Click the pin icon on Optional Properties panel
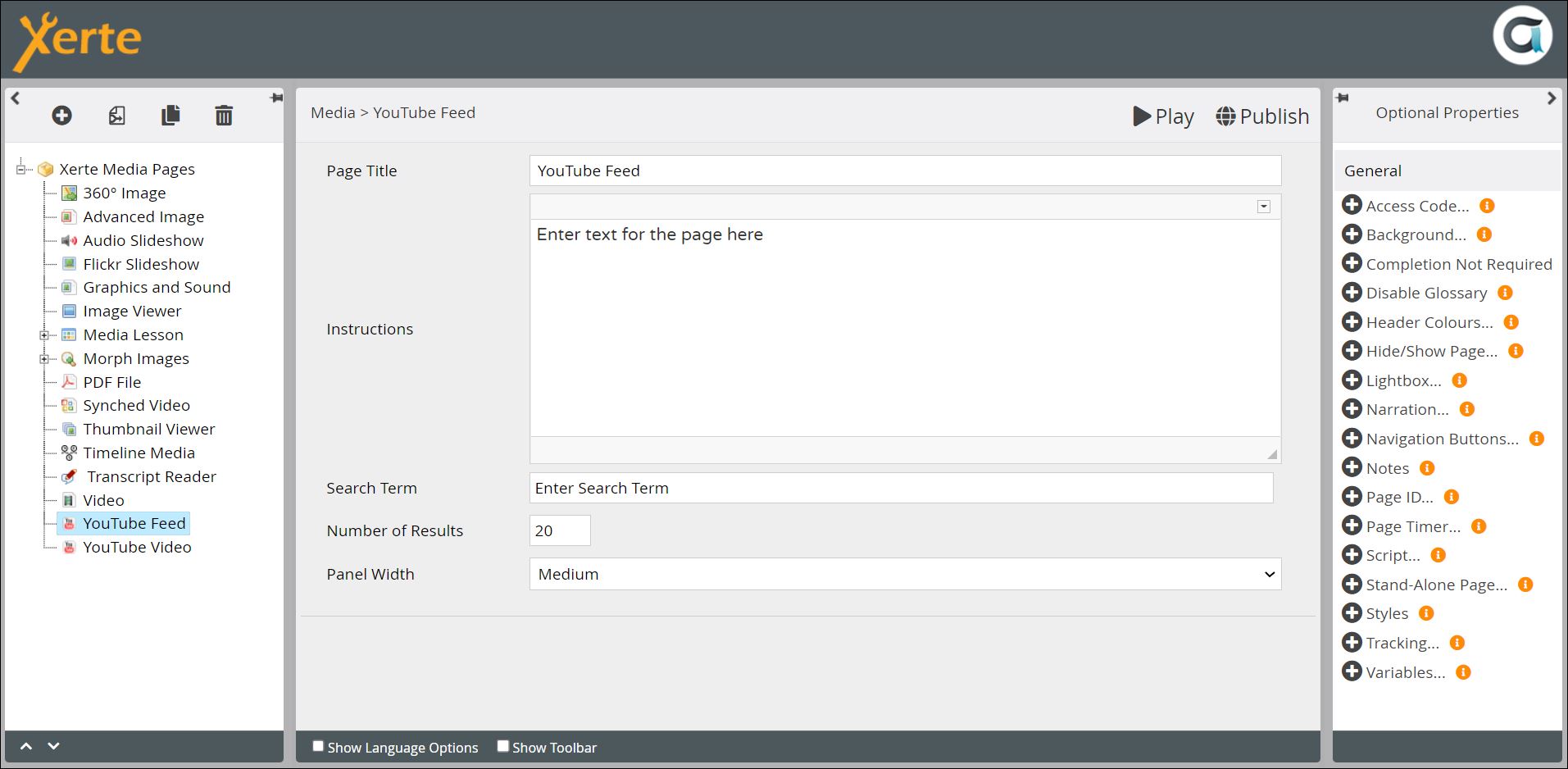 pyautogui.click(x=1343, y=98)
